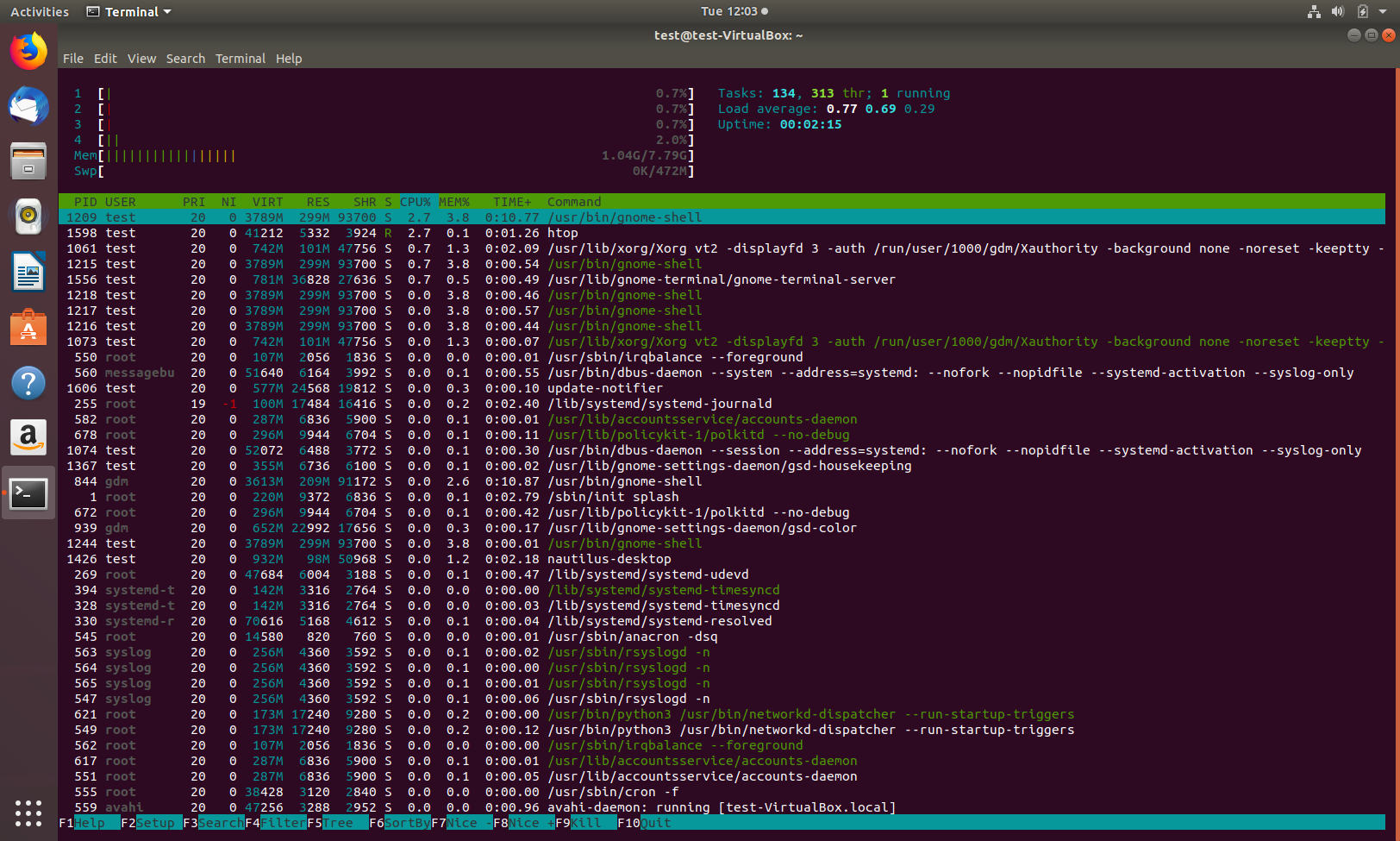Open Rhythmbox music player icon
Viewport: 1400px width, 841px height.
tap(28, 217)
